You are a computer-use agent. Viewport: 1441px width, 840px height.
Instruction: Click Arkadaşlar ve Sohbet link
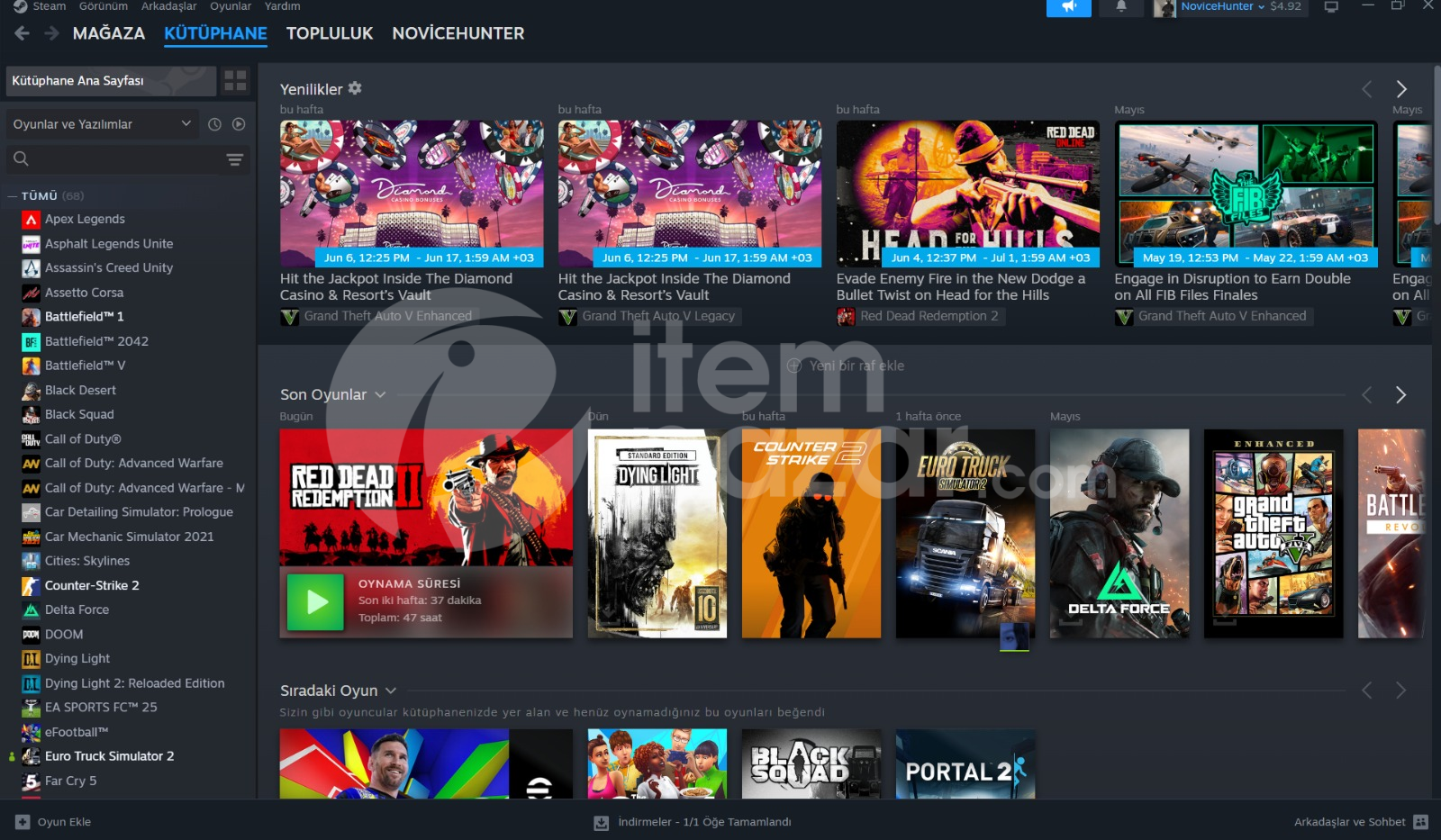1349,822
